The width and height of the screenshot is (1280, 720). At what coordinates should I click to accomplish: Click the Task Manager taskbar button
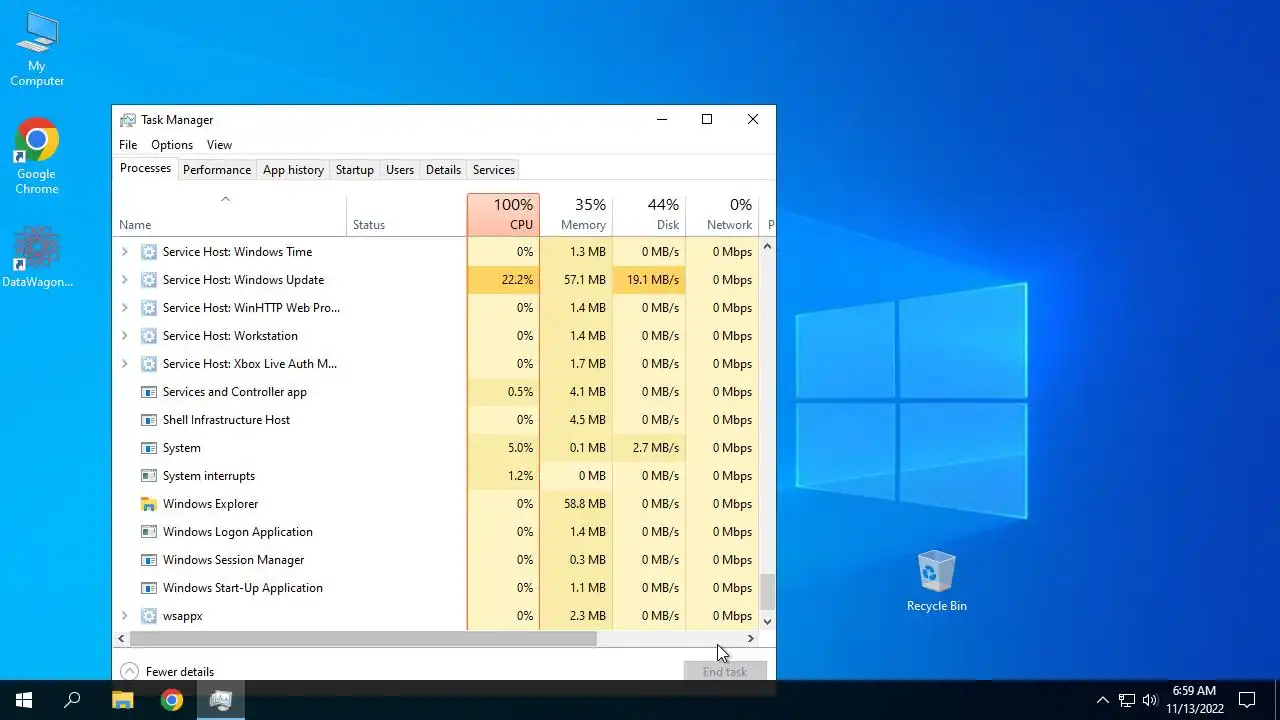pos(221,700)
